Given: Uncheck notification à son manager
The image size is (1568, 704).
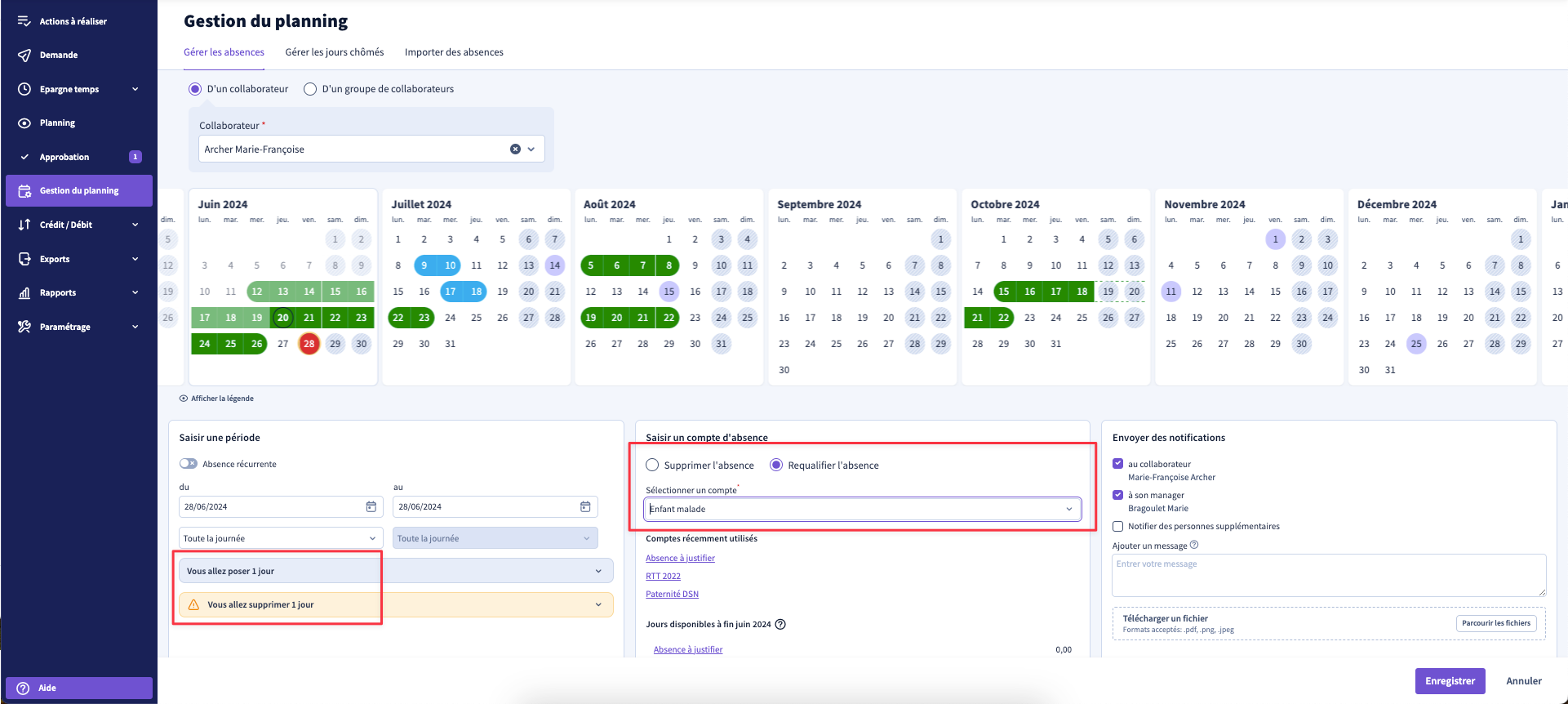Looking at the screenshot, I should click(1117, 494).
